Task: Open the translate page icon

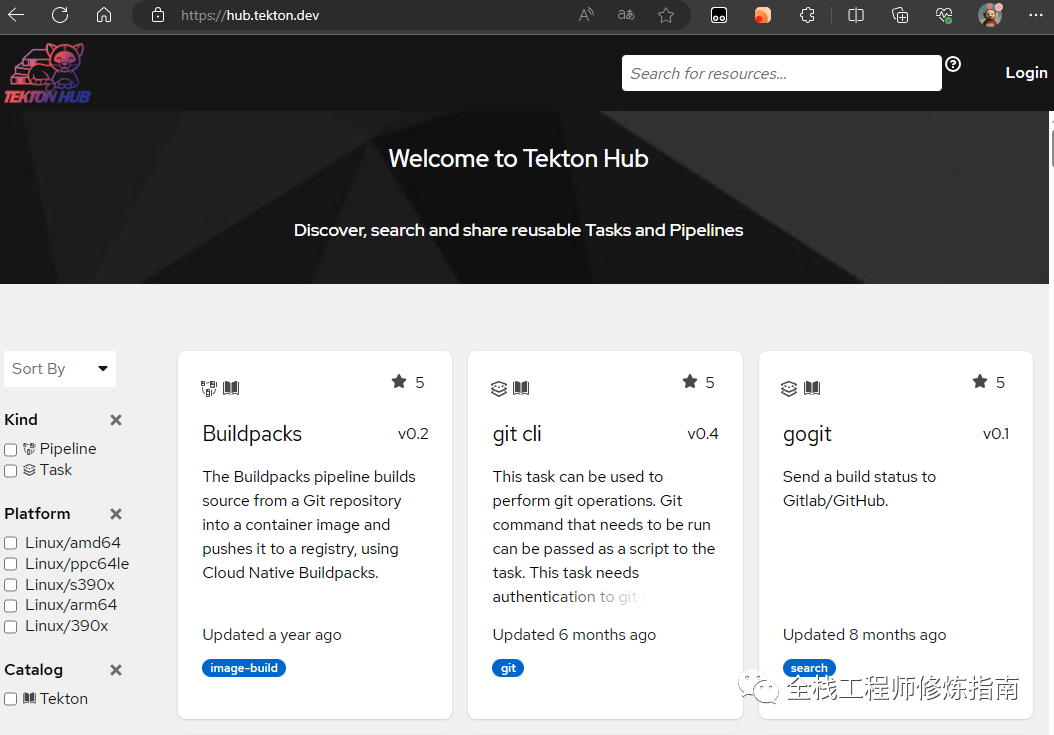Action: point(626,15)
